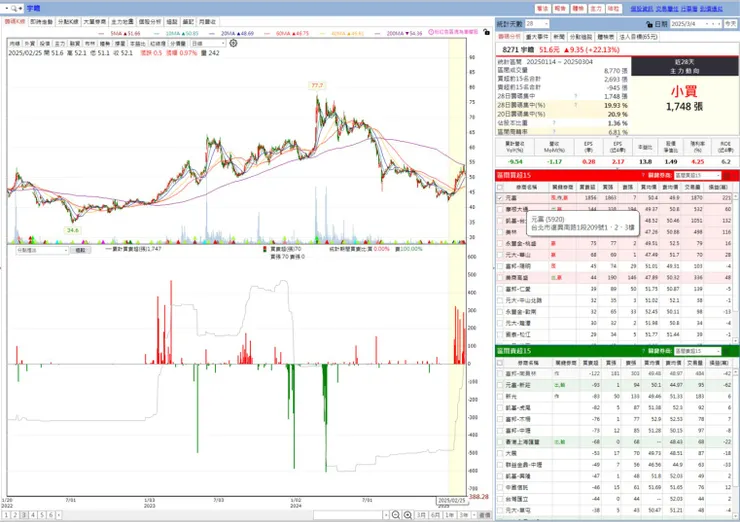This screenshot has width=740, height=522.
Task: Open the 日線 timeframe dropdown
Action: pyautogui.click(x=208, y=43)
